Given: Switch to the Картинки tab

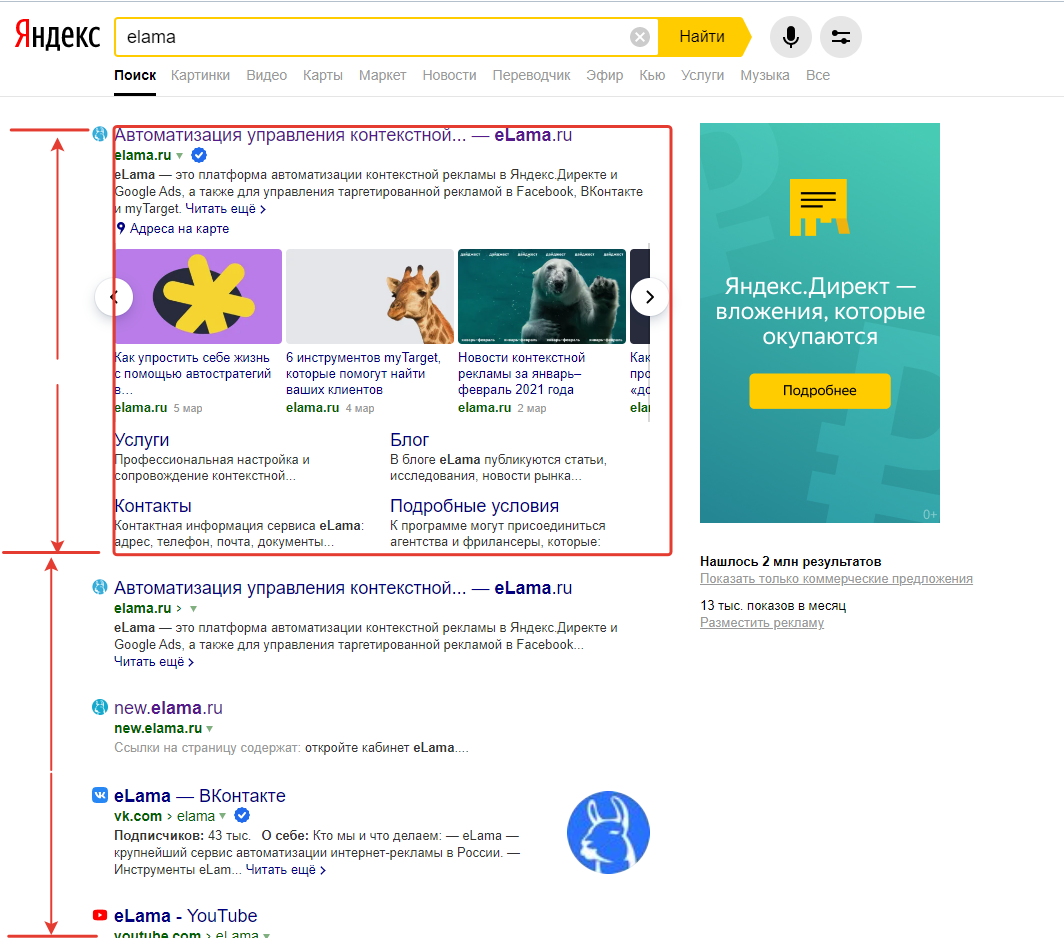Looking at the screenshot, I should 200,75.
